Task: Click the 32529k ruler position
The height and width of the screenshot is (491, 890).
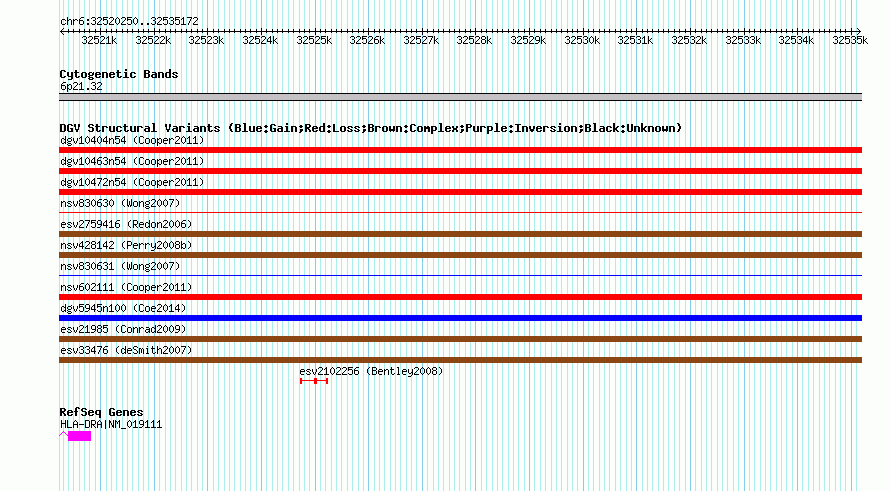Action: tap(528, 40)
